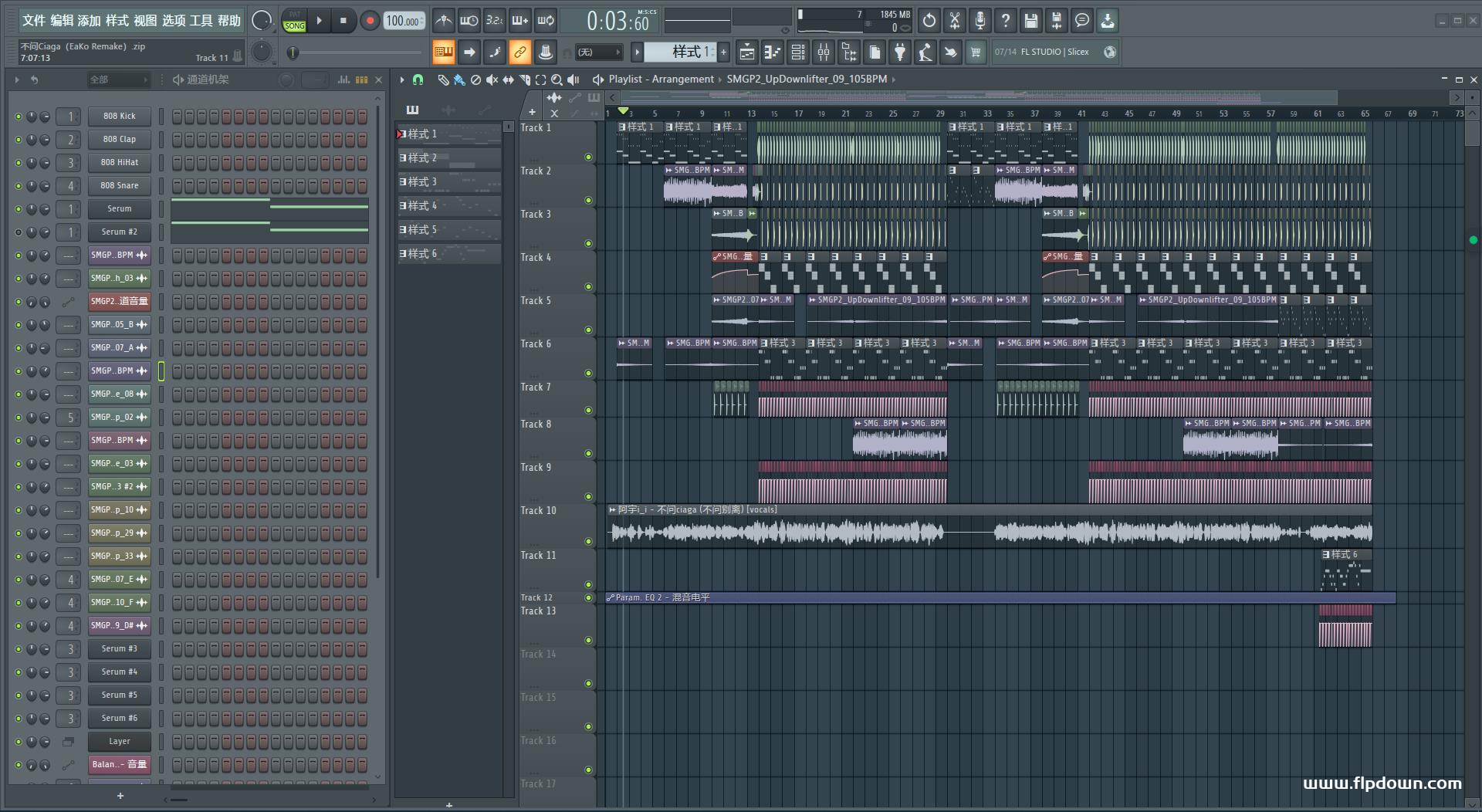Image resolution: width=1482 pixels, height=812 pixels.
Task: Open the 编辑 (Edit) menu
Action: click(62, 21)
